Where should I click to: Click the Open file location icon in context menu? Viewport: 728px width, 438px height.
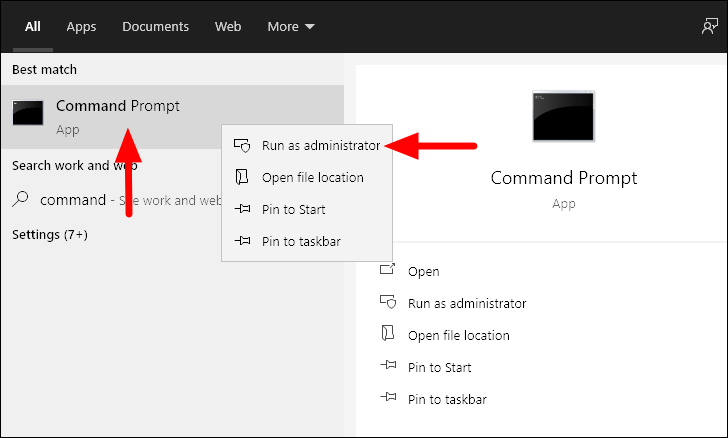[242, 177]
